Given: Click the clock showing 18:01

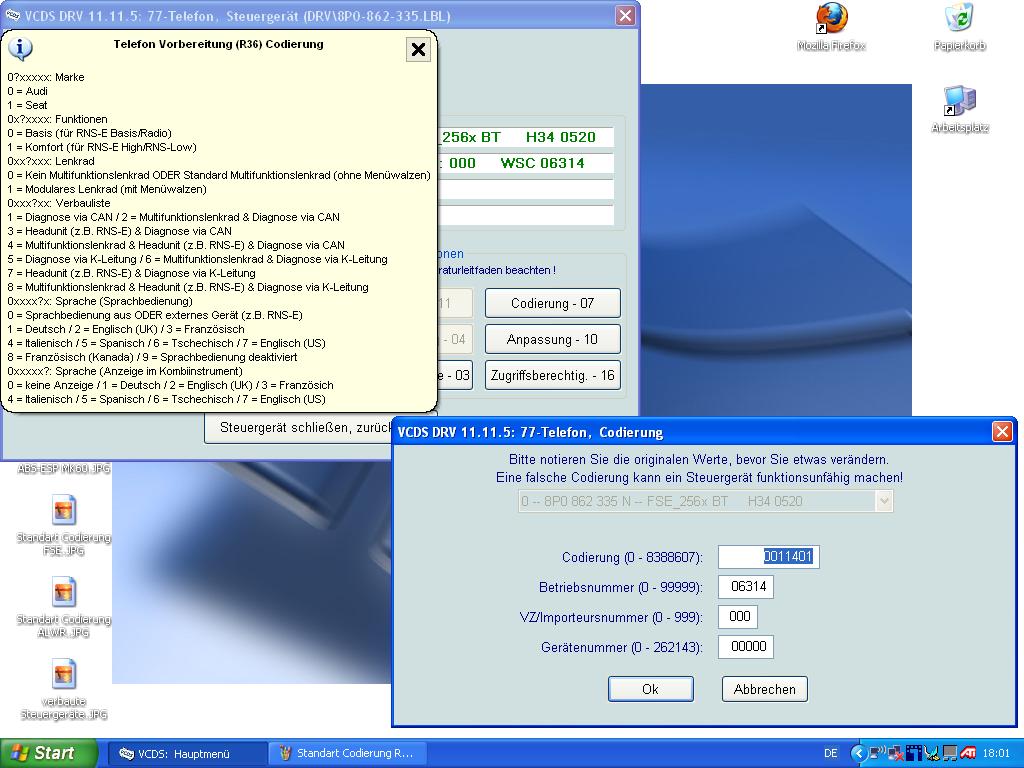Looking at the screenshot, I should click(997, 753).
